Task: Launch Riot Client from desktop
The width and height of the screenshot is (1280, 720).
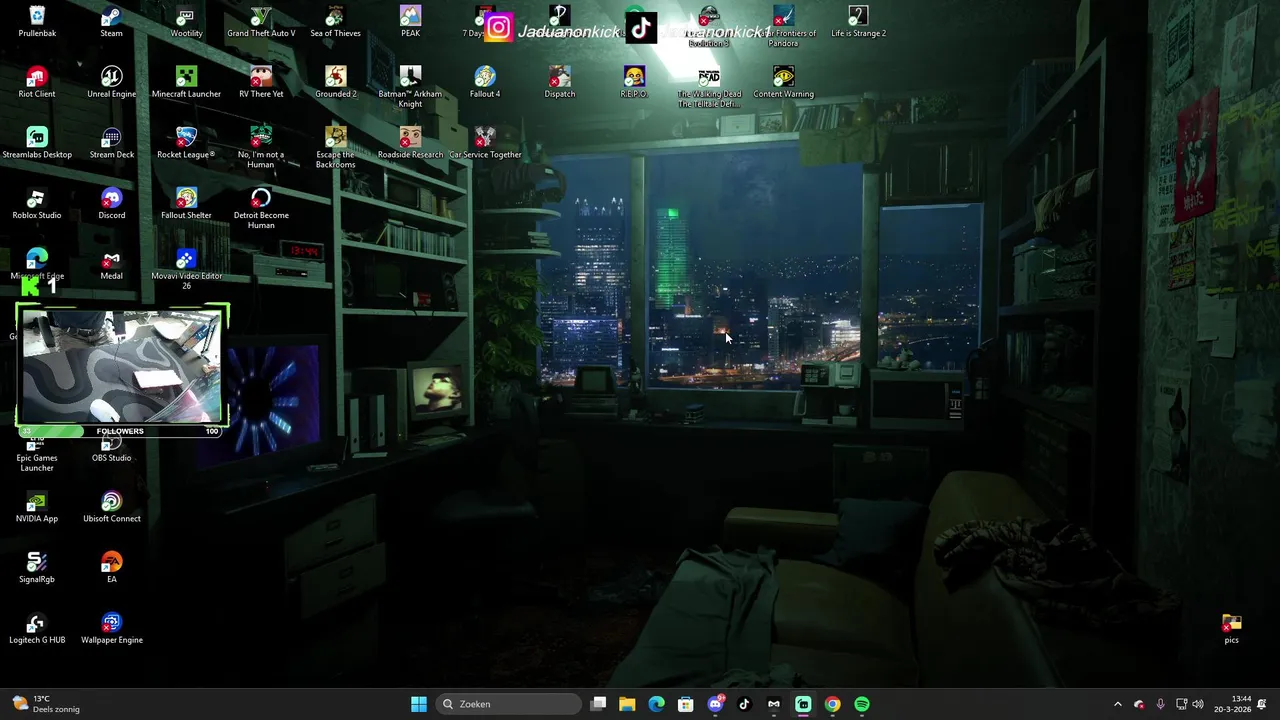Action: (37, 83)
